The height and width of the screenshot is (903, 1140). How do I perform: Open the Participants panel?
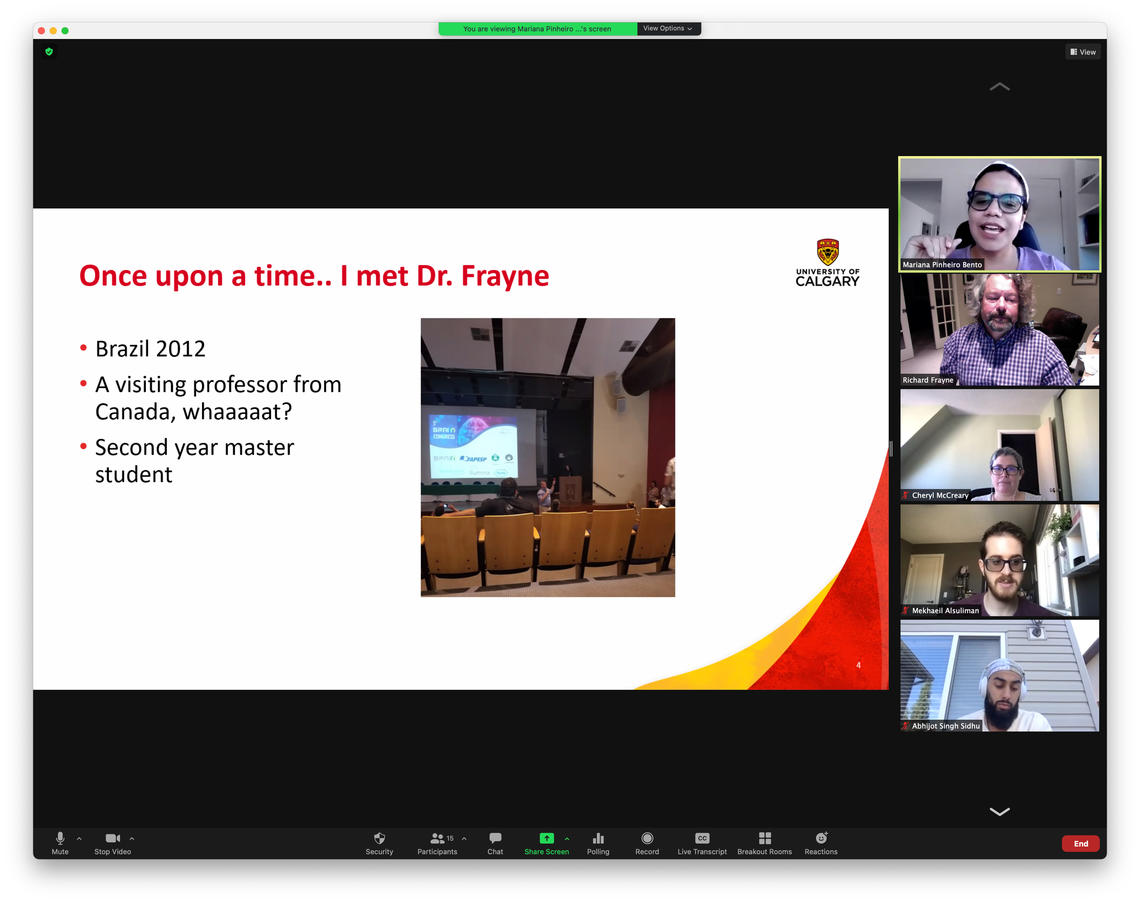tap(437, 839)
